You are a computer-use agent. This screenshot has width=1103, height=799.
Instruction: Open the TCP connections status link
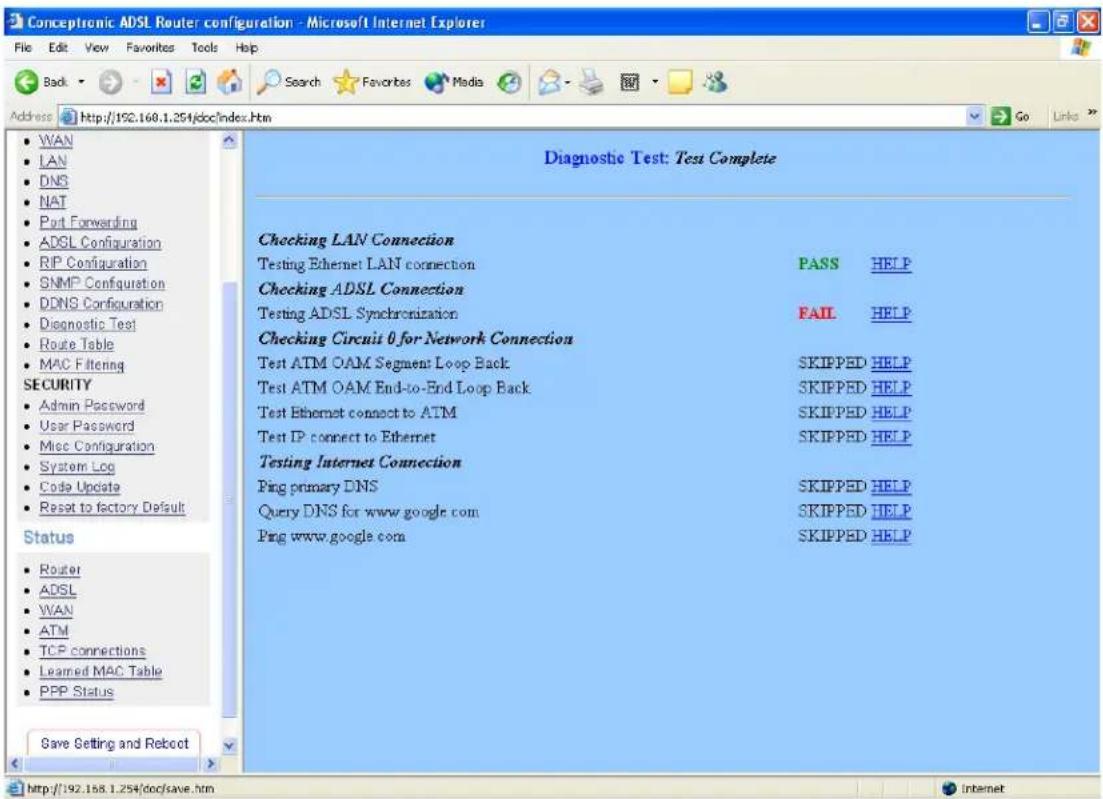[x=92, y=651]
